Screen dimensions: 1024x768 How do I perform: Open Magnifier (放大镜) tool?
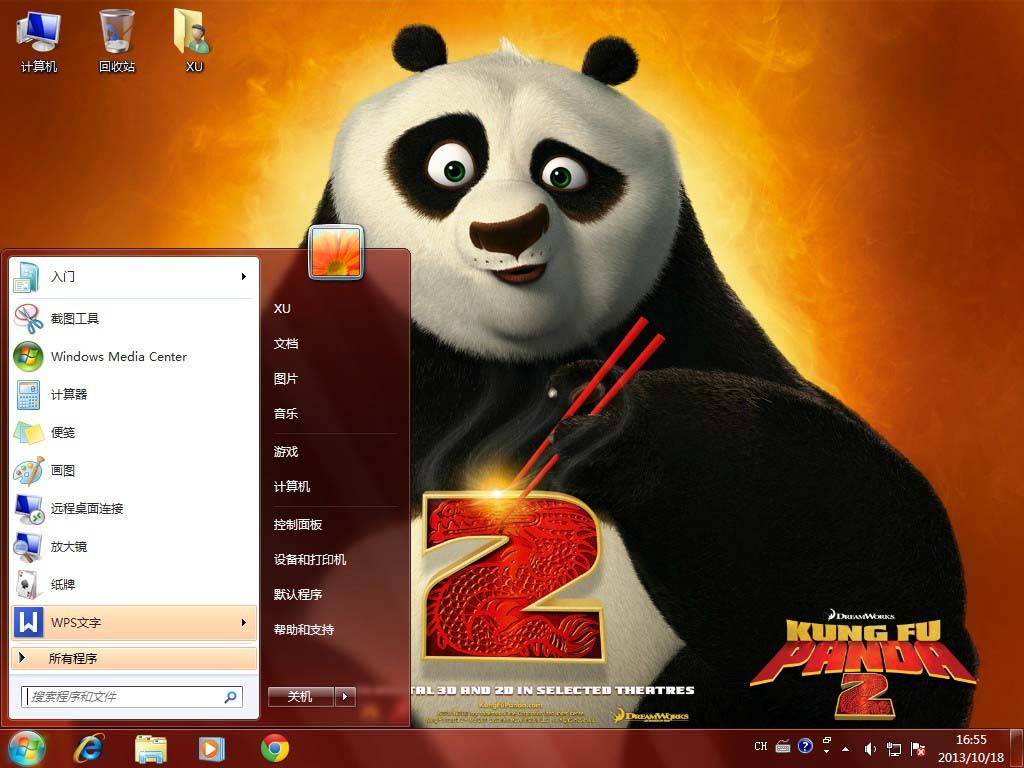(69, 546)
